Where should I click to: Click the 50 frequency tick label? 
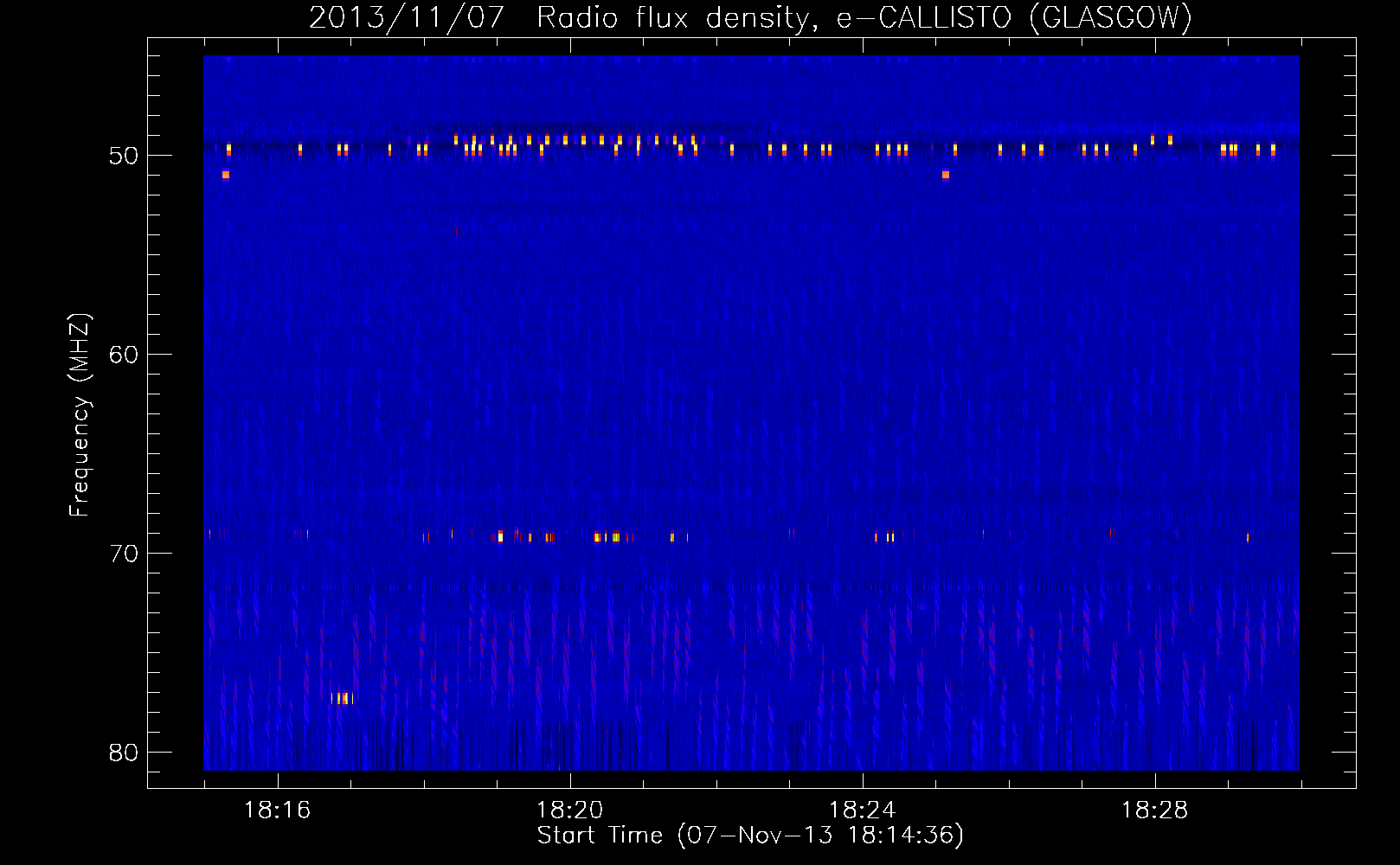coord(124,156)
